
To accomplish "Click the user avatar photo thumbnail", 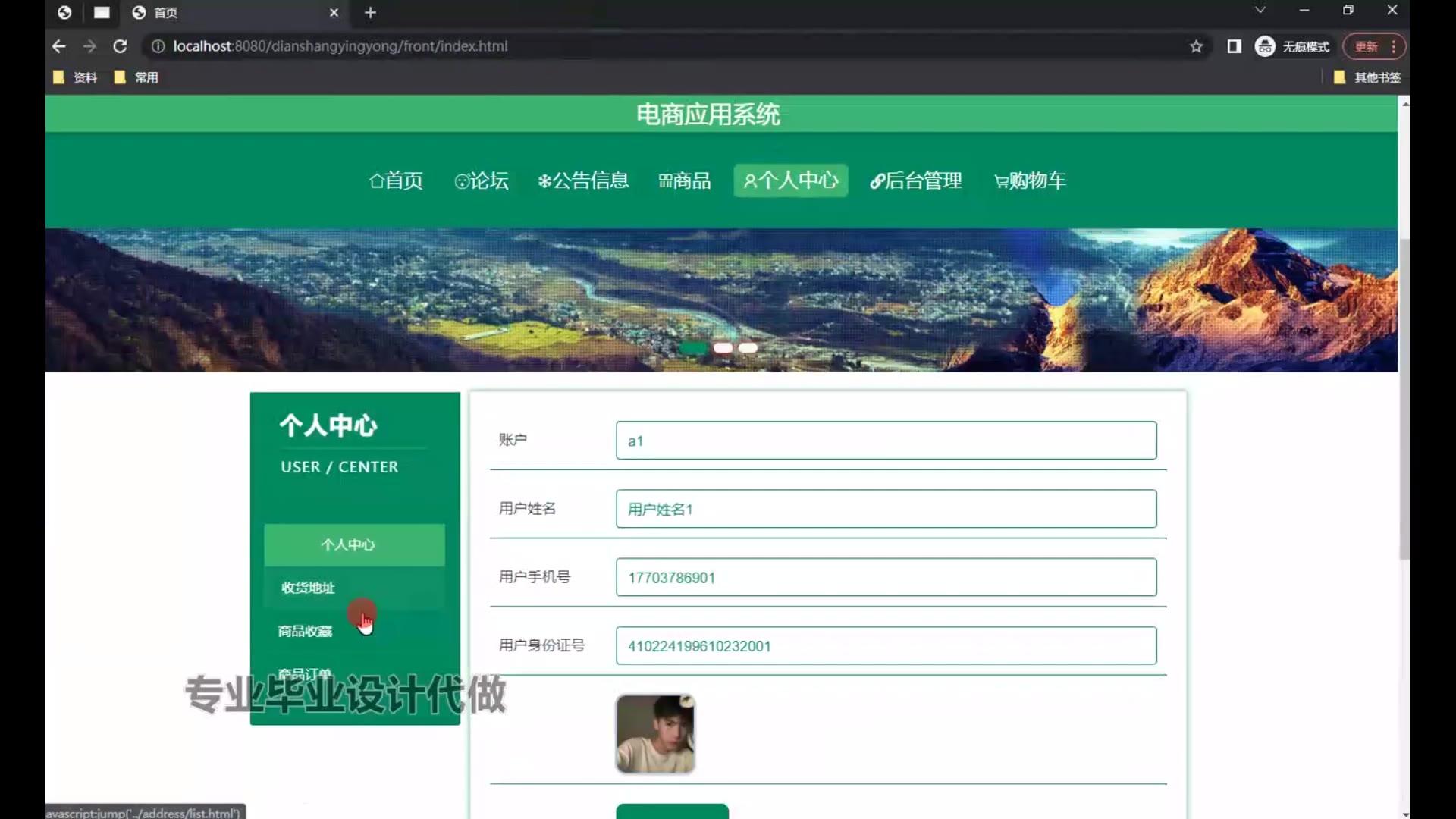I will click(655, 734).
